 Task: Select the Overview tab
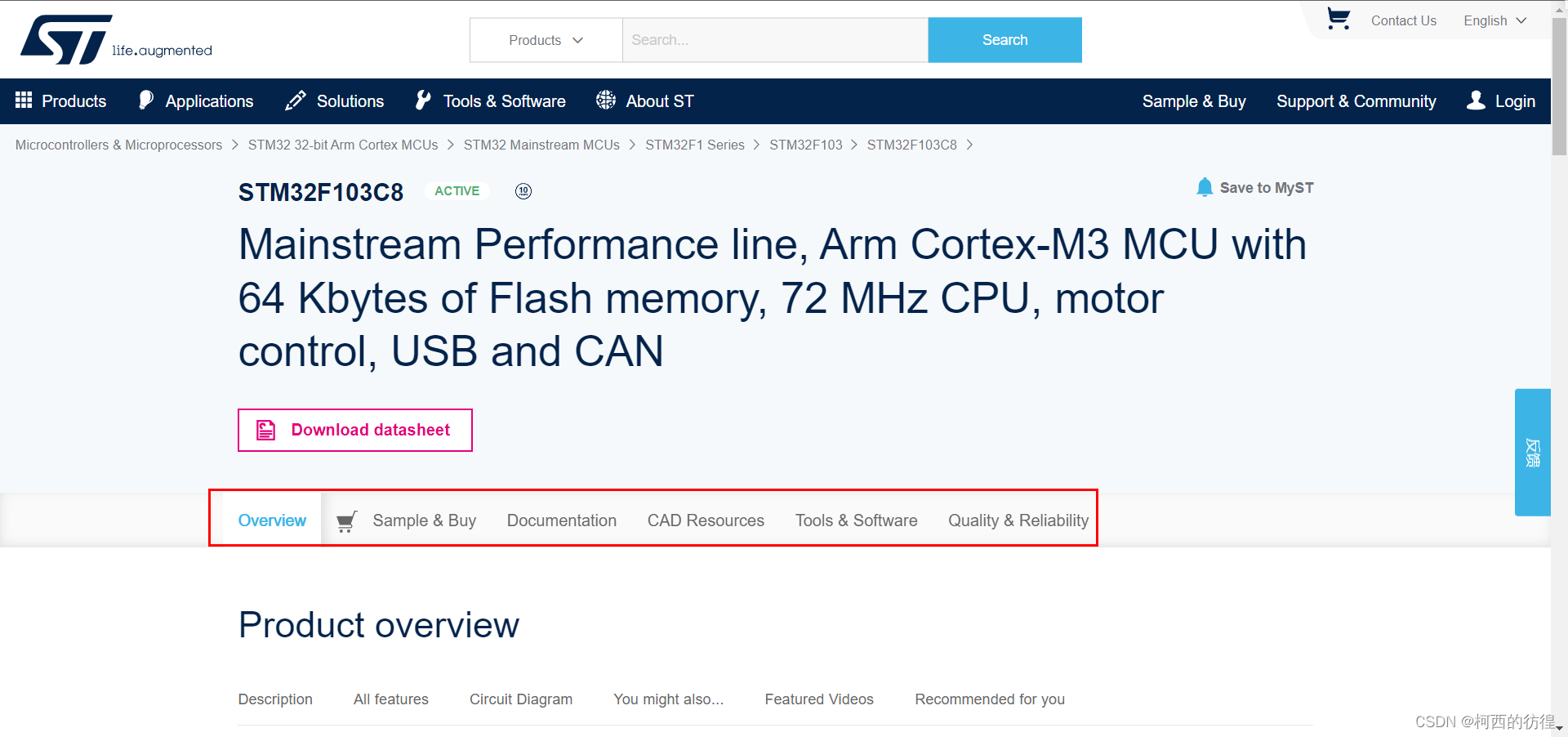[x=272, y=520]
